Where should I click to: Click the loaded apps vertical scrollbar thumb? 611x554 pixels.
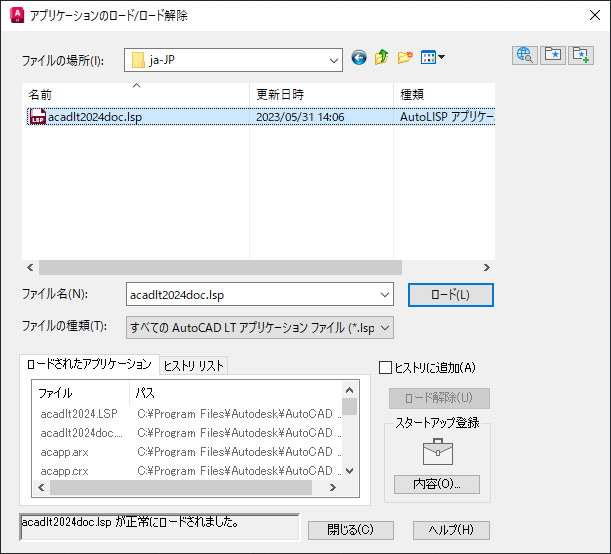coord(350,407)
